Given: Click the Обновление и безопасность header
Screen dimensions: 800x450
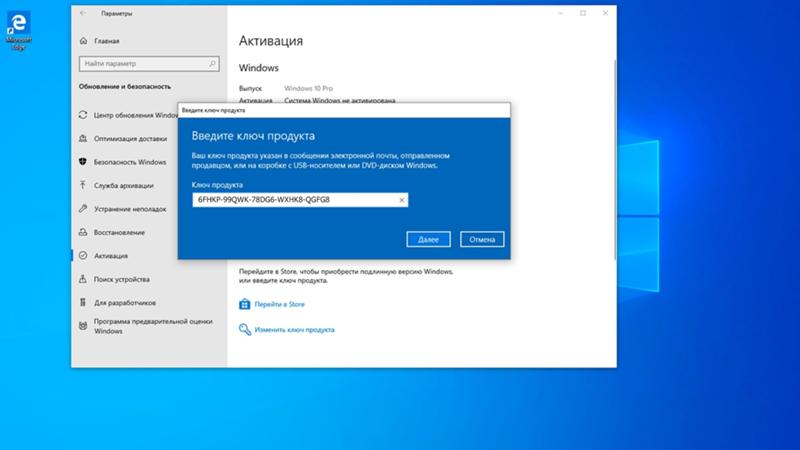Looking at the screenshot, I should coord(124,87).
